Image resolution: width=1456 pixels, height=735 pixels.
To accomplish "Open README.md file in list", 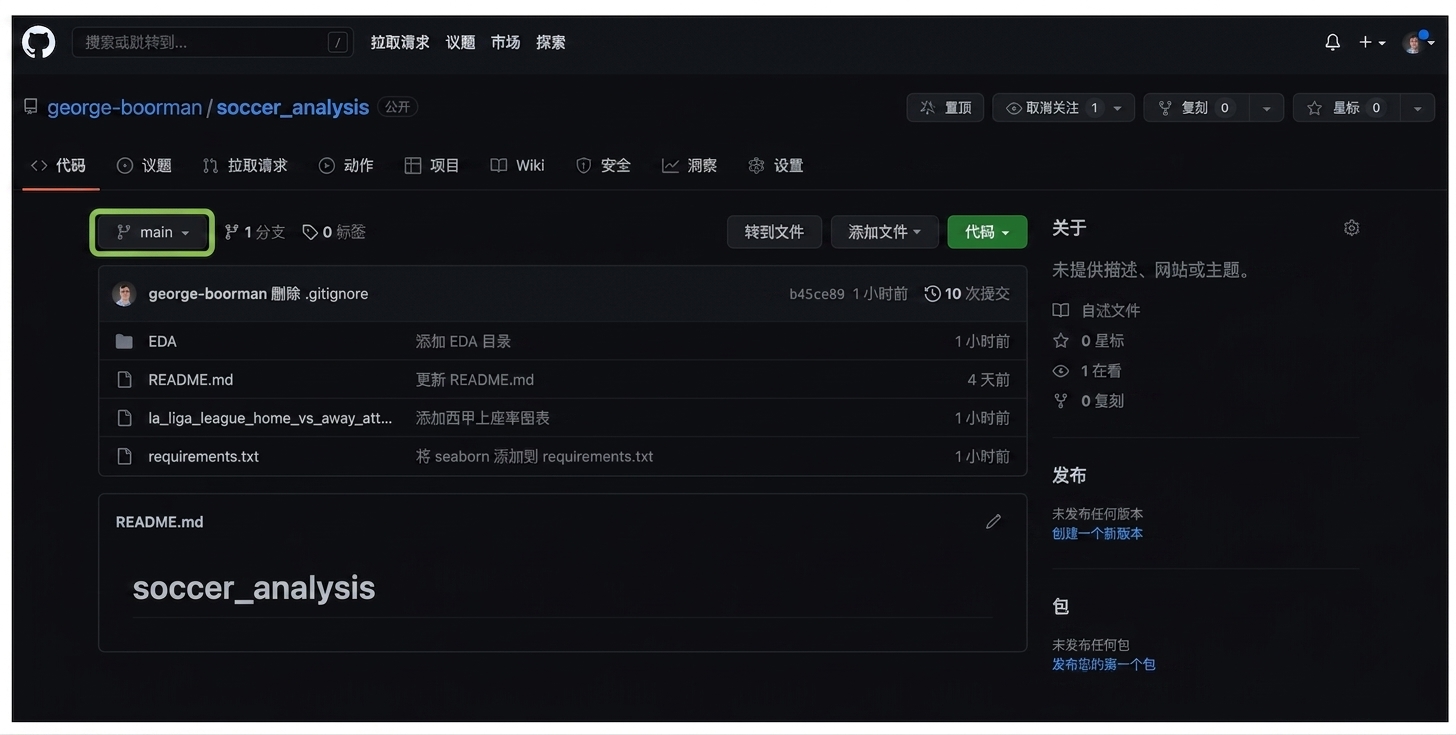I will tap(190, 380).
